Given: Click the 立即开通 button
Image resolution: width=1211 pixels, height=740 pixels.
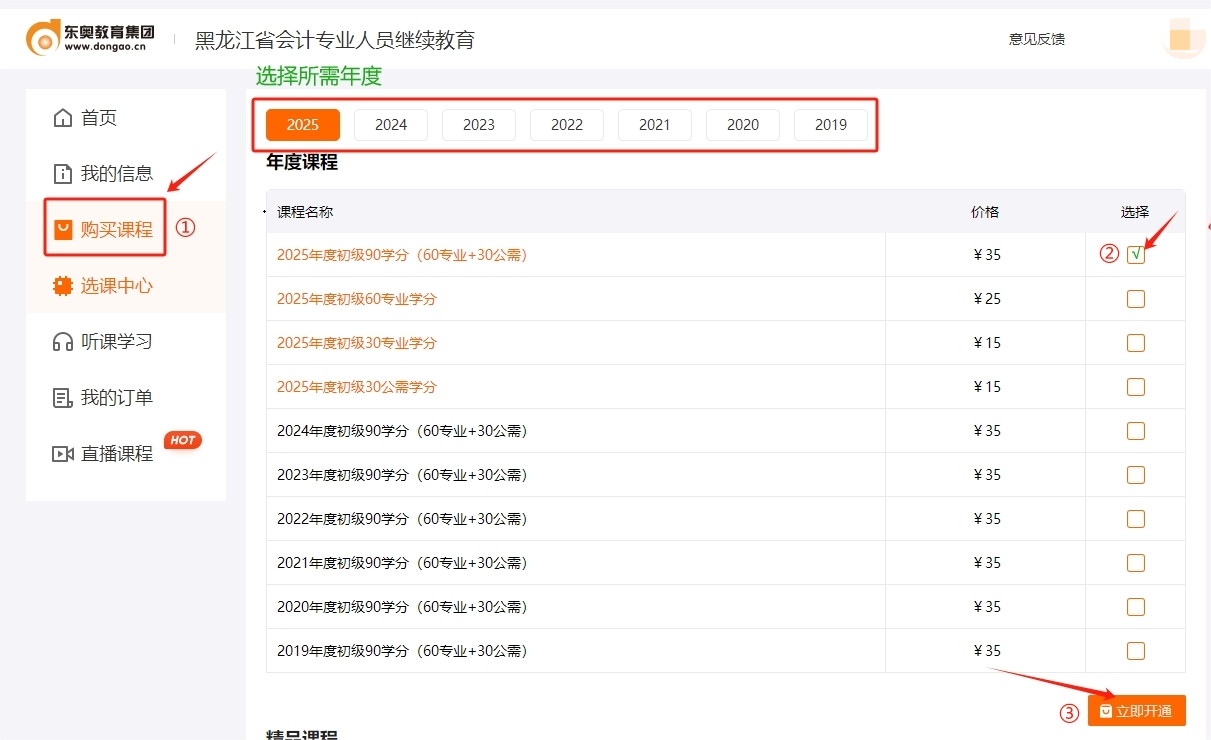Looking at the screenshot, I should (x=1136, y=711).
